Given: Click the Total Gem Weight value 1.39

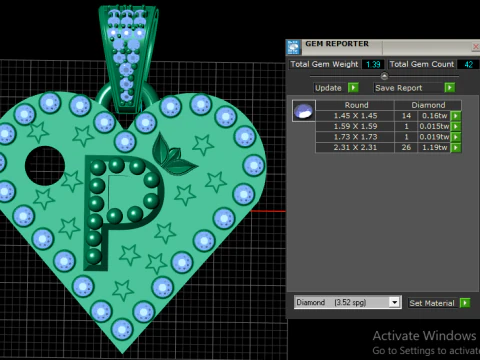Looking at the screenshot, I should pos(373,64).
